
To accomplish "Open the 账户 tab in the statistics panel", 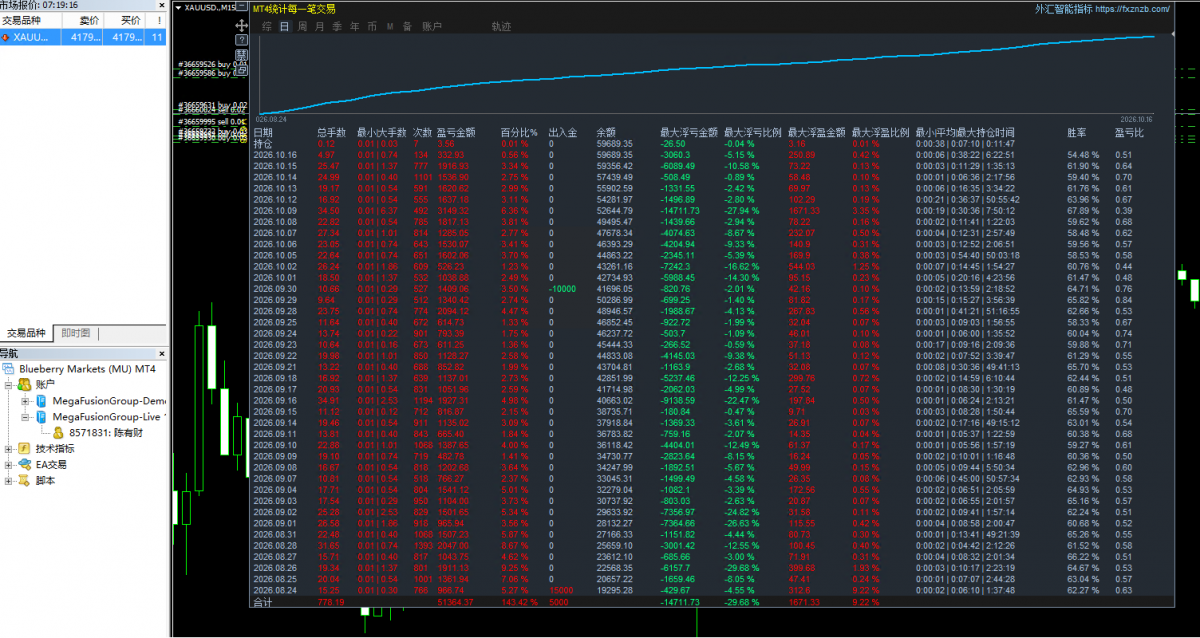I will click(432, 26).
